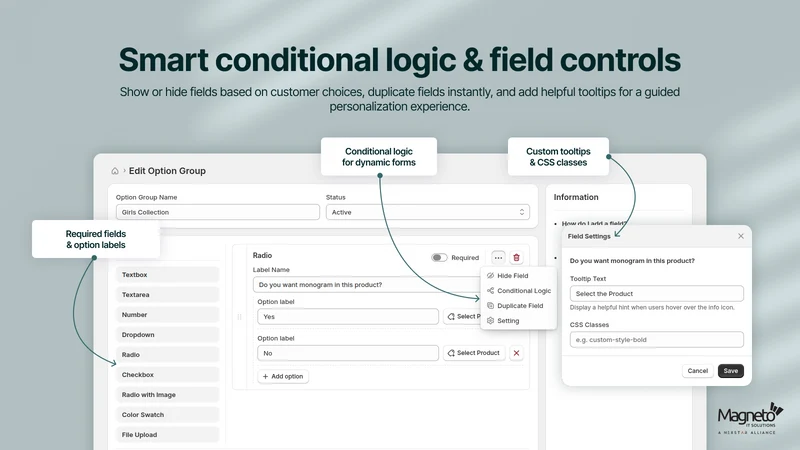Click the home breadcrumb icon

(x=115, y=171)
